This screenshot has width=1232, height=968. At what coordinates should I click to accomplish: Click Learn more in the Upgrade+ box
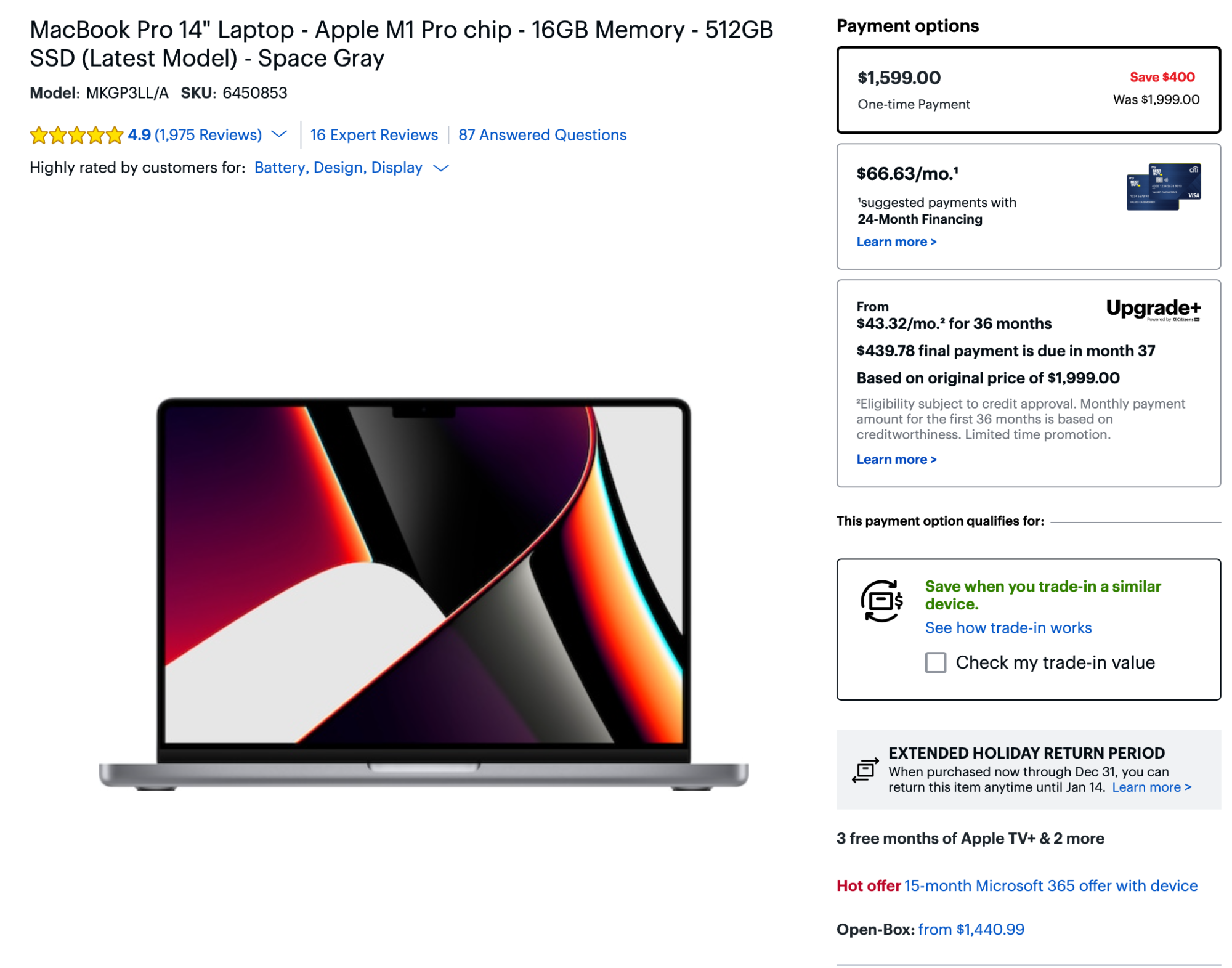(x=896, y=460)
